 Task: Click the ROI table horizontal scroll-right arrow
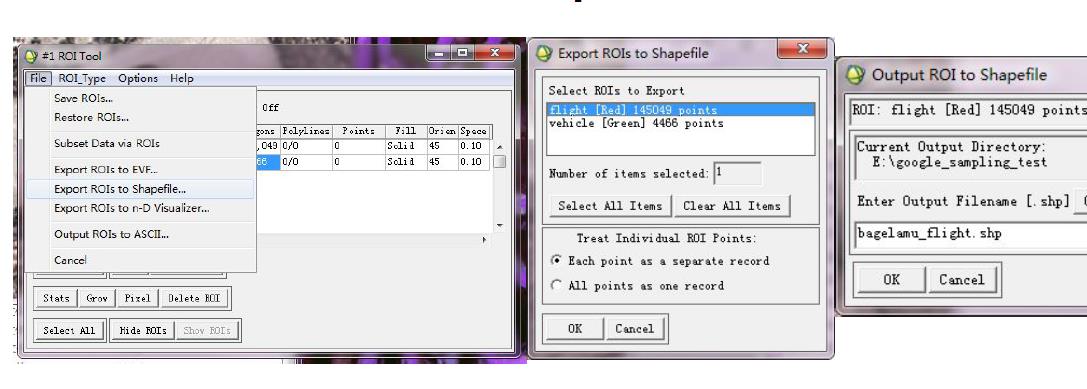click(484, 239)
